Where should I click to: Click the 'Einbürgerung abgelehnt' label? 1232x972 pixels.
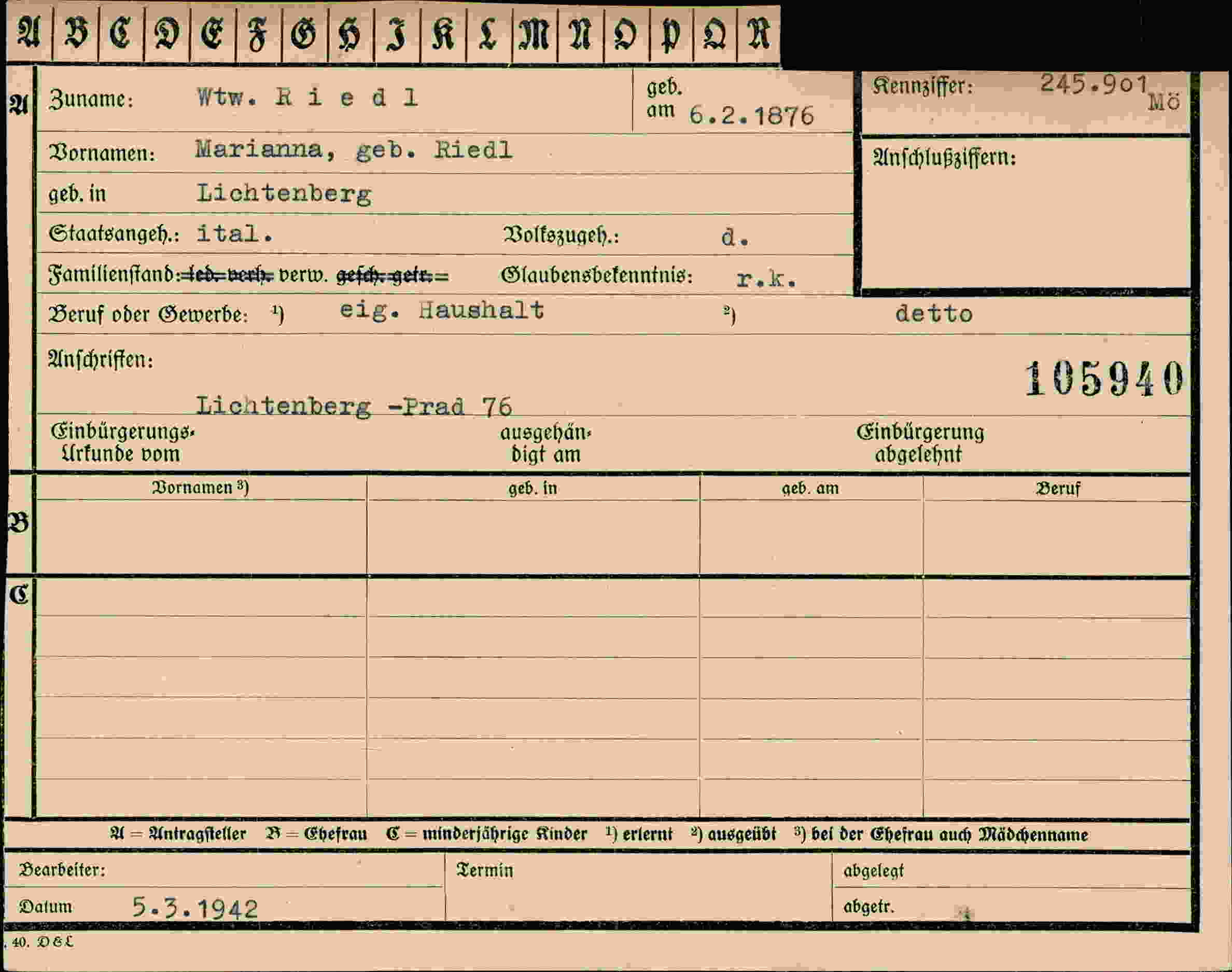(920, 443)
